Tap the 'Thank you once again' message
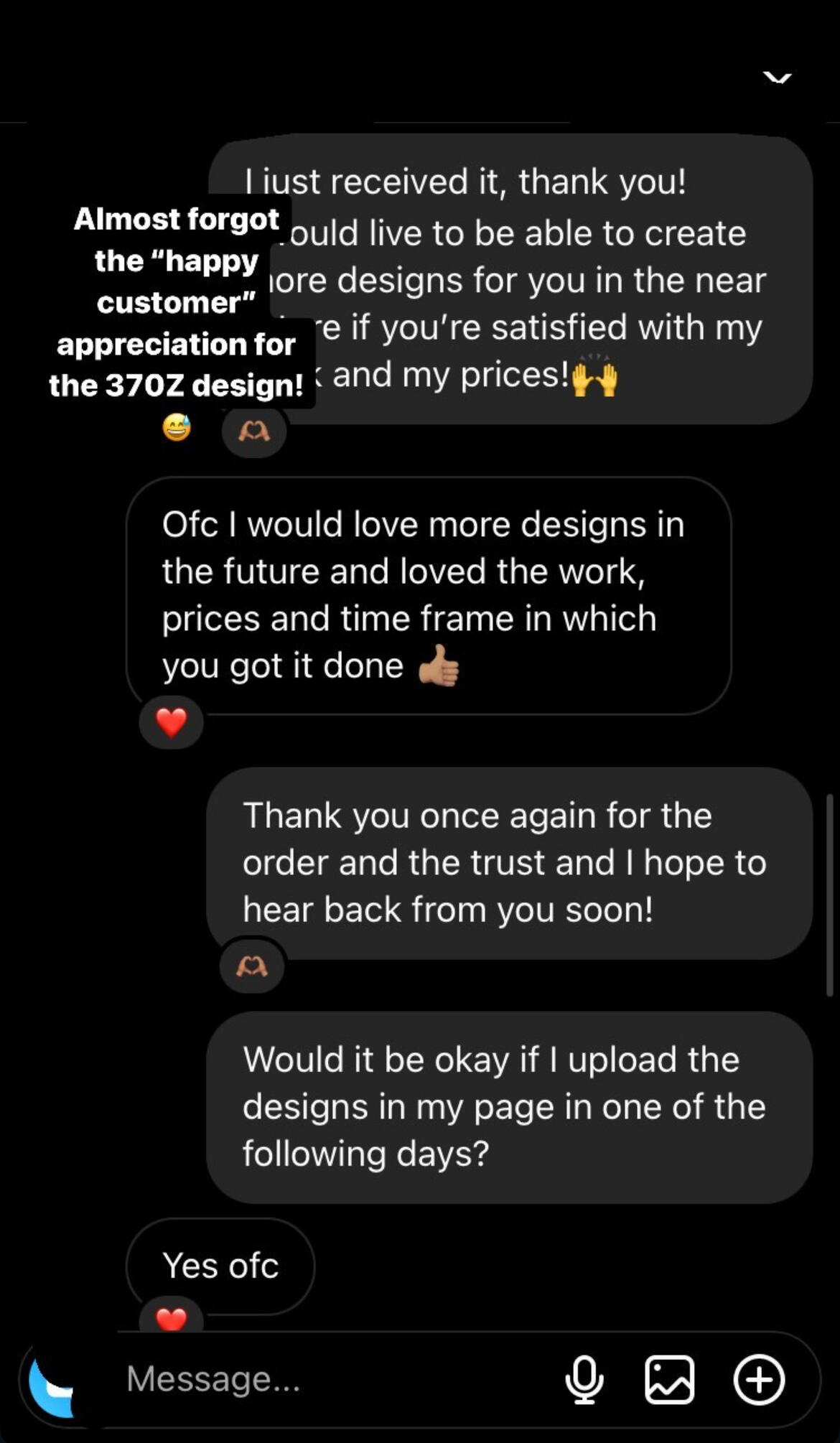840x1443 pixels. pos(508,862)
